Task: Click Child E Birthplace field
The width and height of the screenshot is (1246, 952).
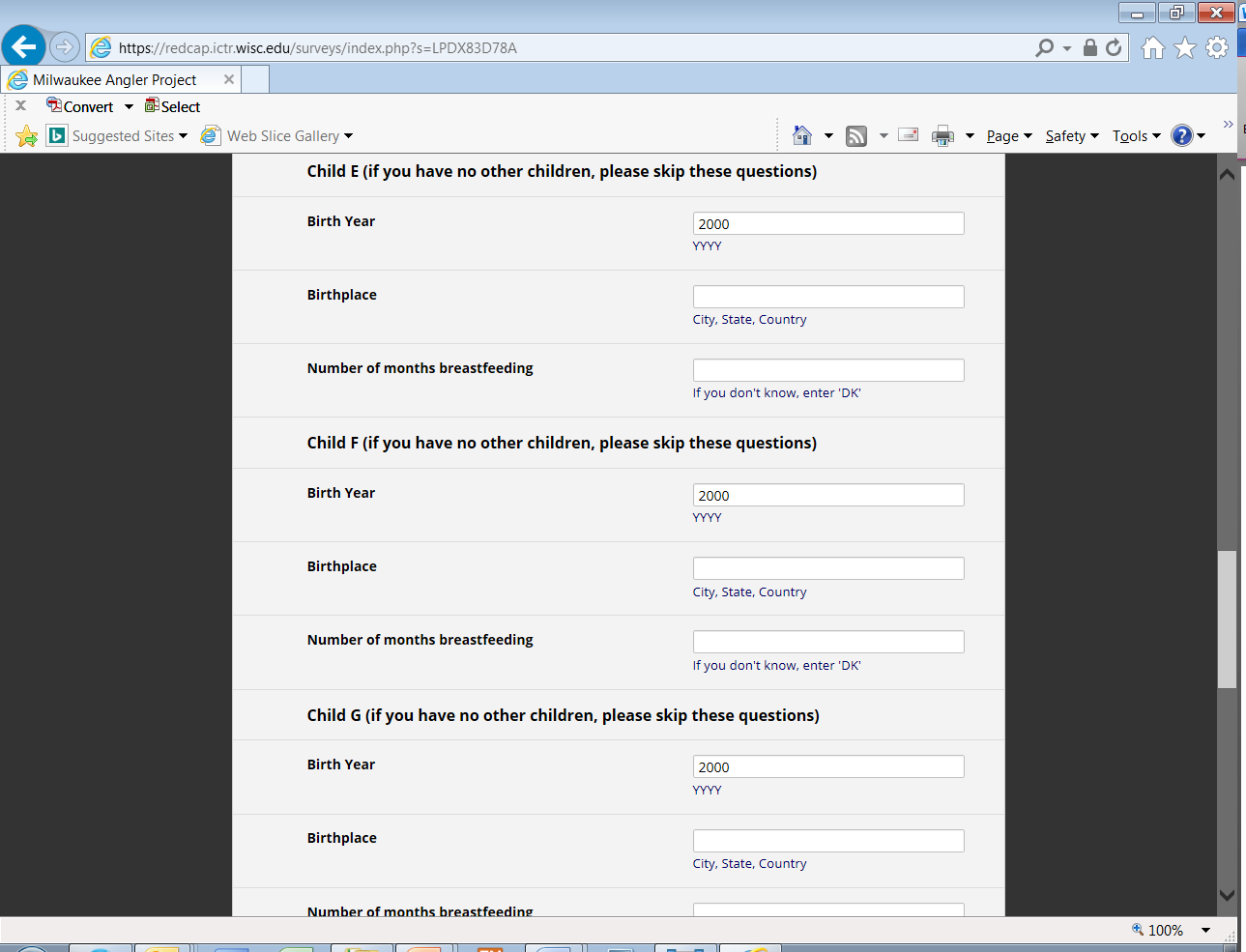Action: tap(828, 297)
